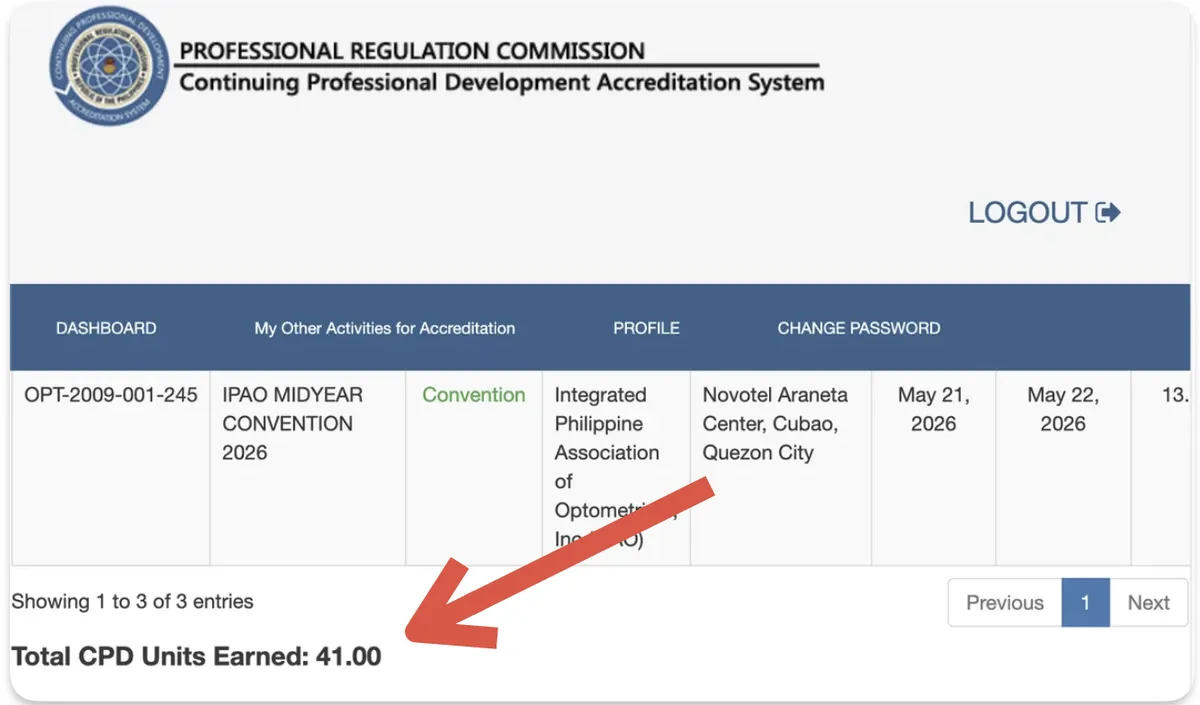
Task: Click the May 21, 2026 start date
Action: [933, 409]
